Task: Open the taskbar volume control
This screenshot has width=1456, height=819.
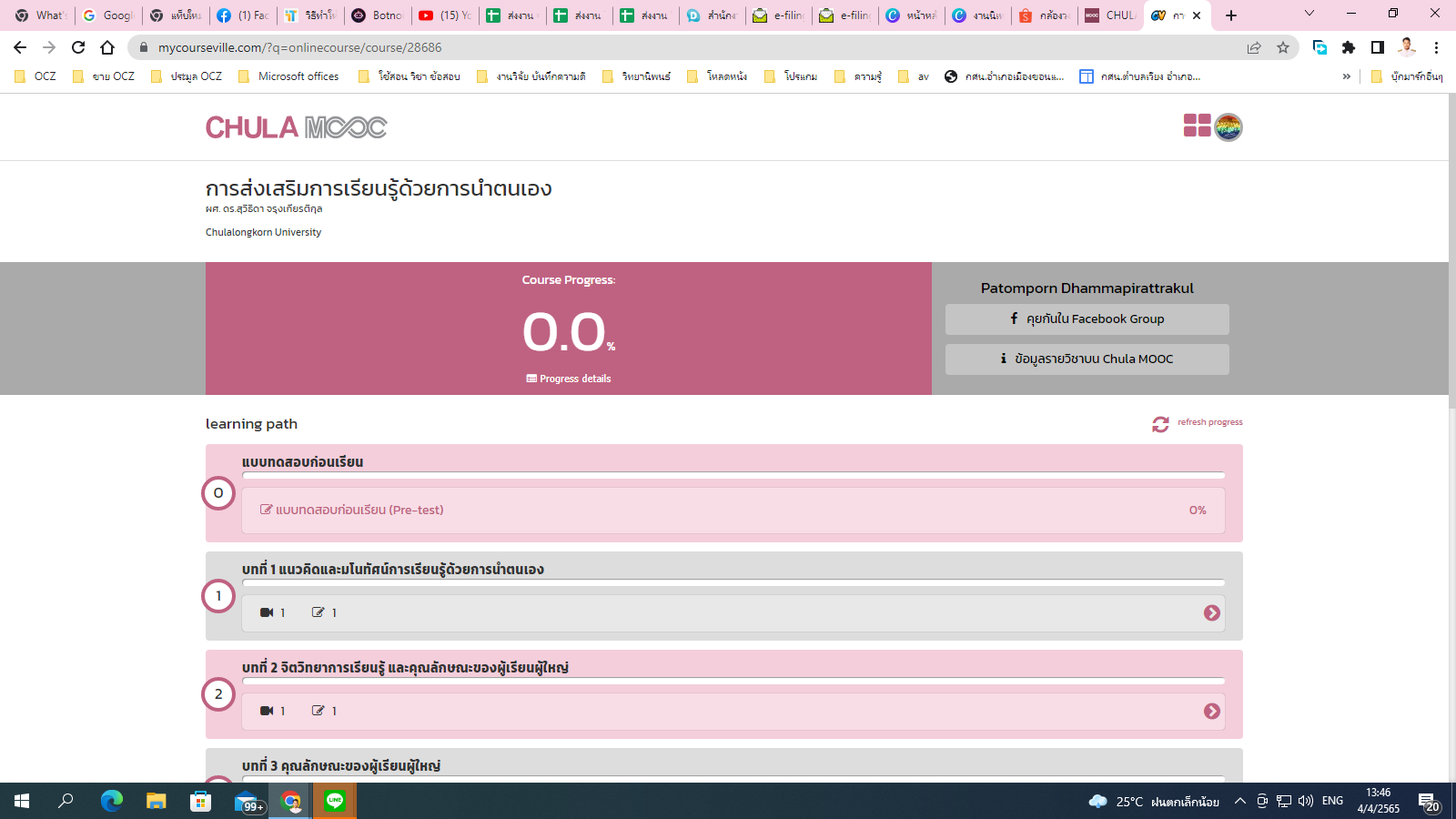Action: 1306,801
